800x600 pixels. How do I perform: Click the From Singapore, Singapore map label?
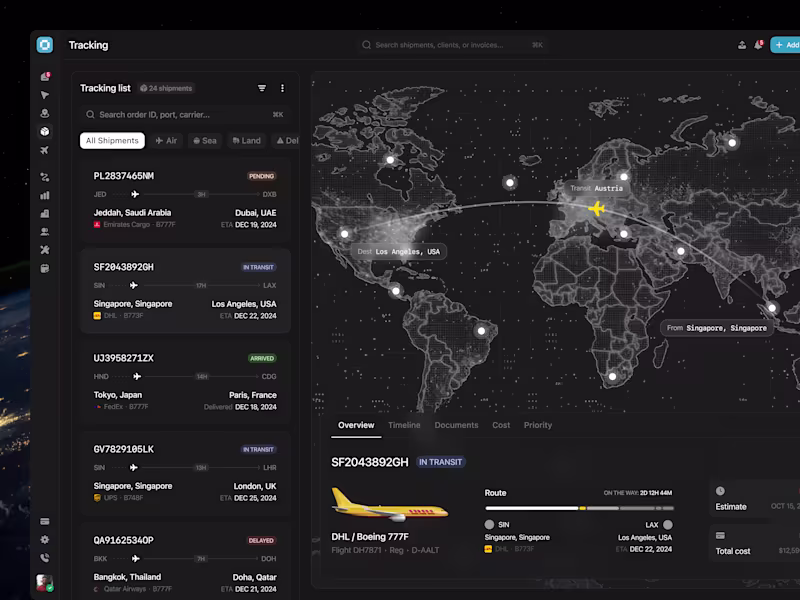(x=717, y=328)
